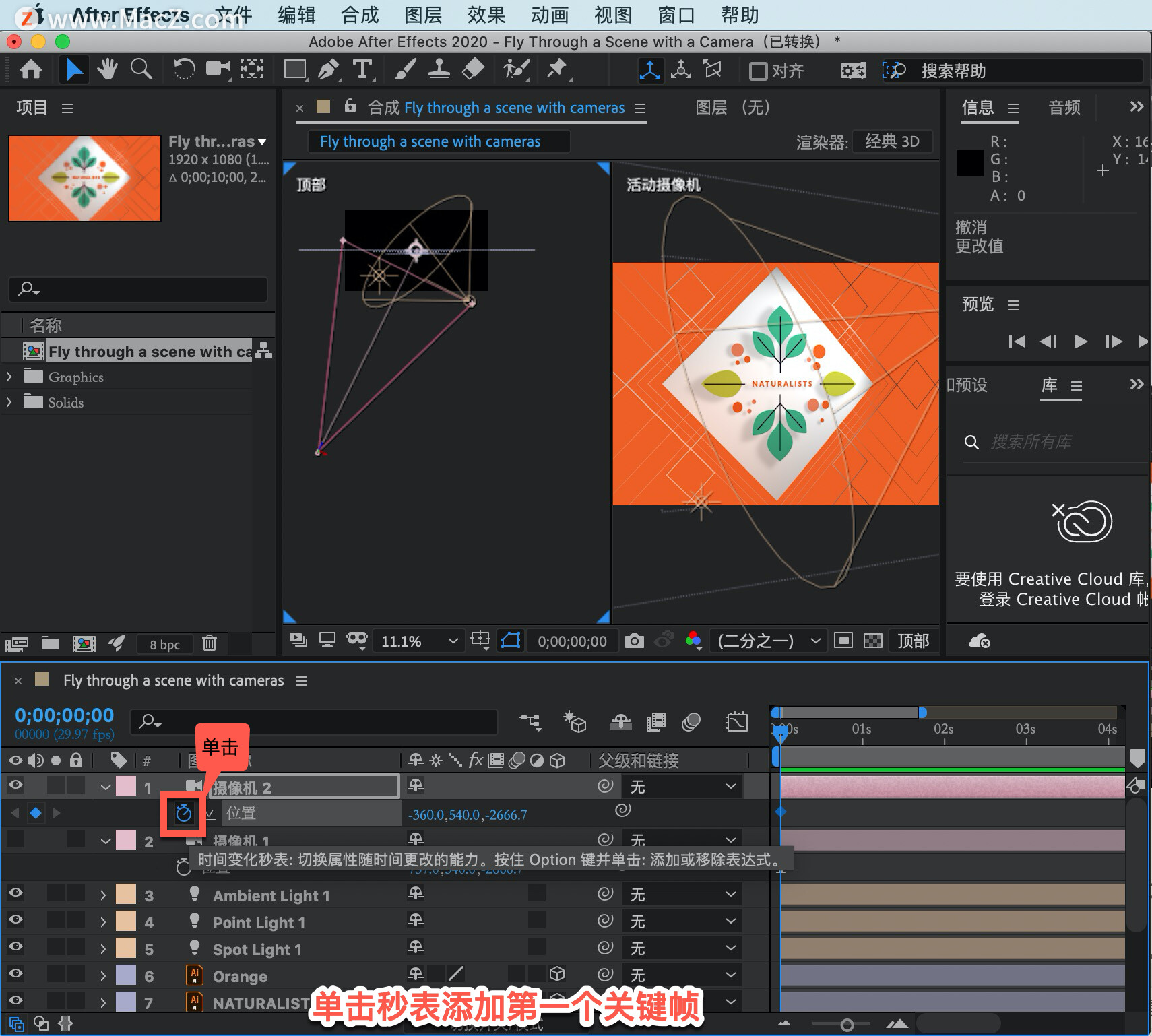1152x1036 pixels.
Task: Hide the Orange layer
Action: point(15,974)
